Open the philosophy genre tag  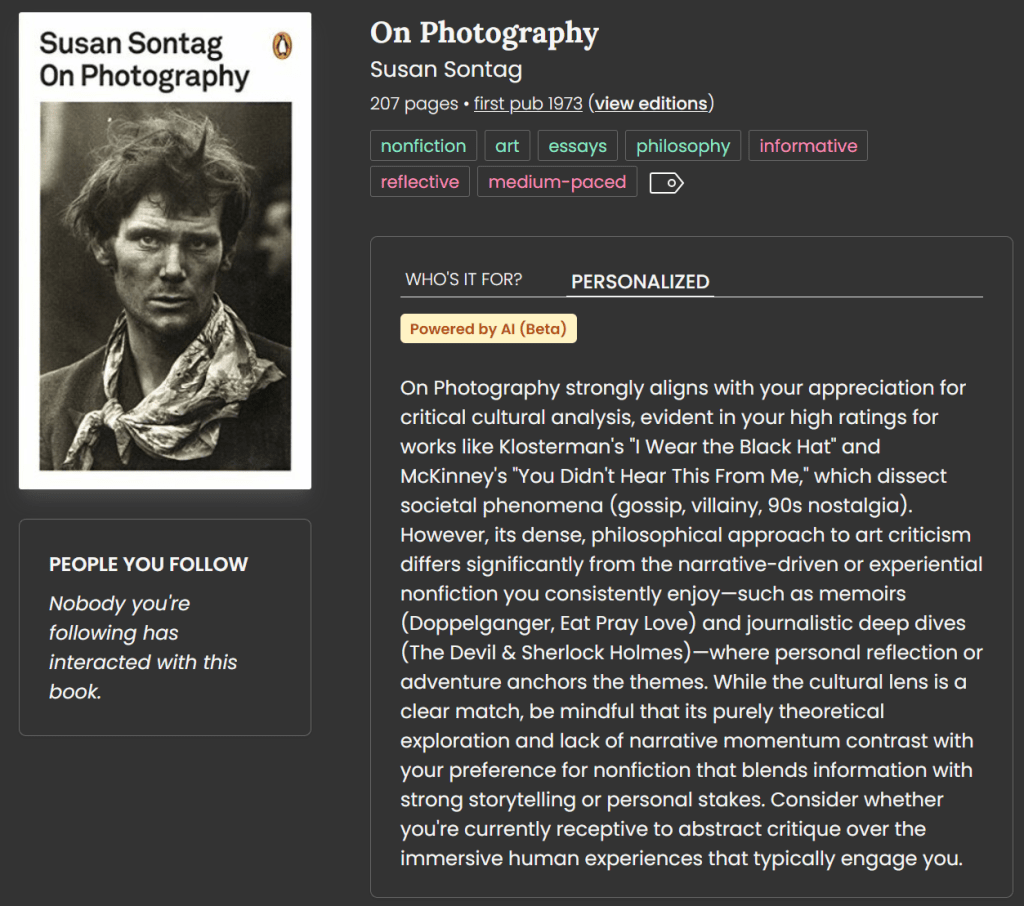[682, 145]
